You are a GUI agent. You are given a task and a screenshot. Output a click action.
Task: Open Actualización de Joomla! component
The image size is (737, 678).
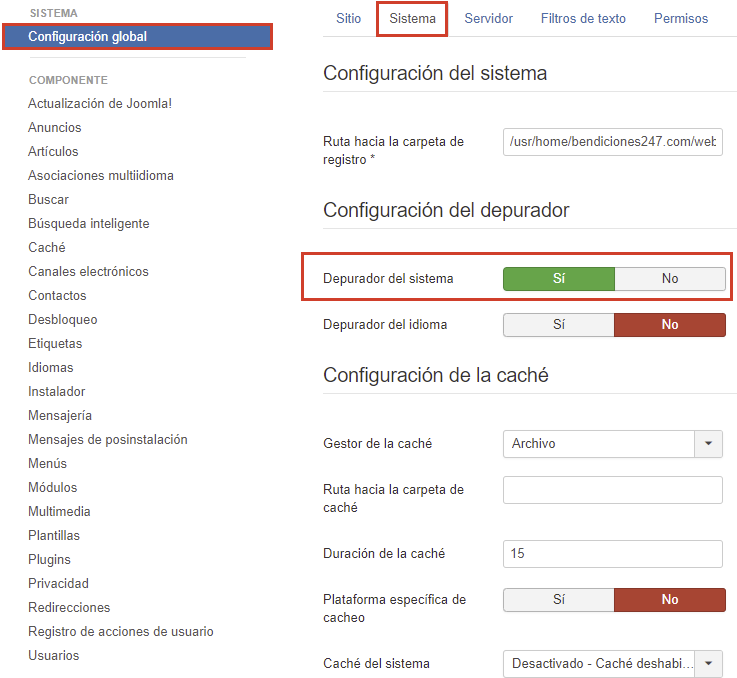pos(99,104)
